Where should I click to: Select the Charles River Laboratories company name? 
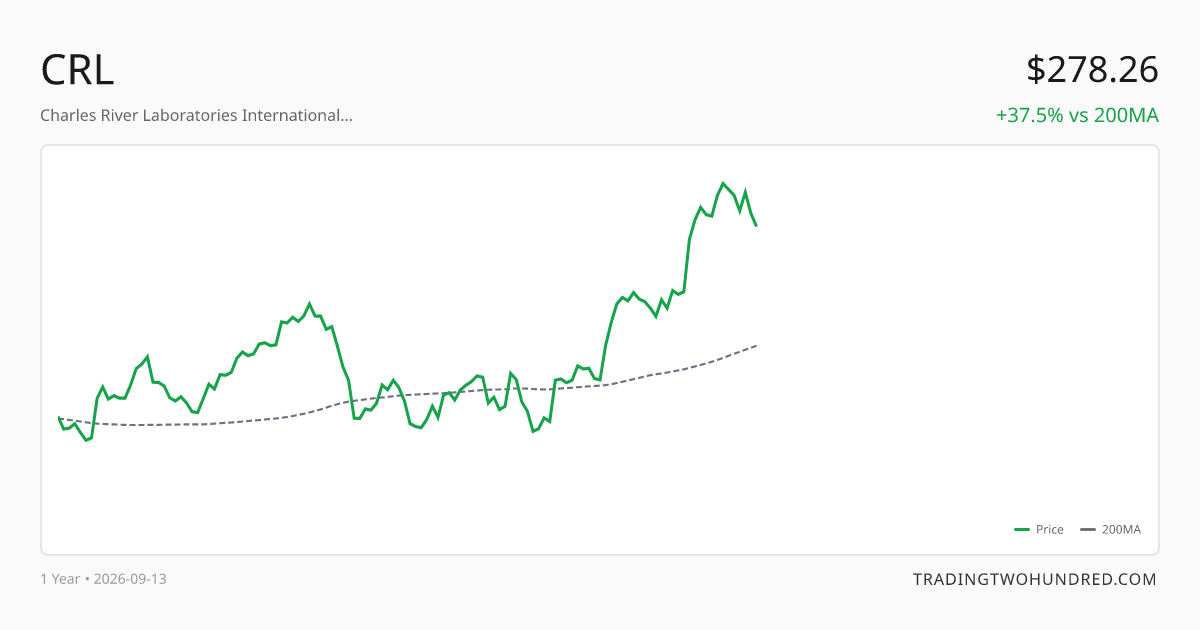(196, 115)
